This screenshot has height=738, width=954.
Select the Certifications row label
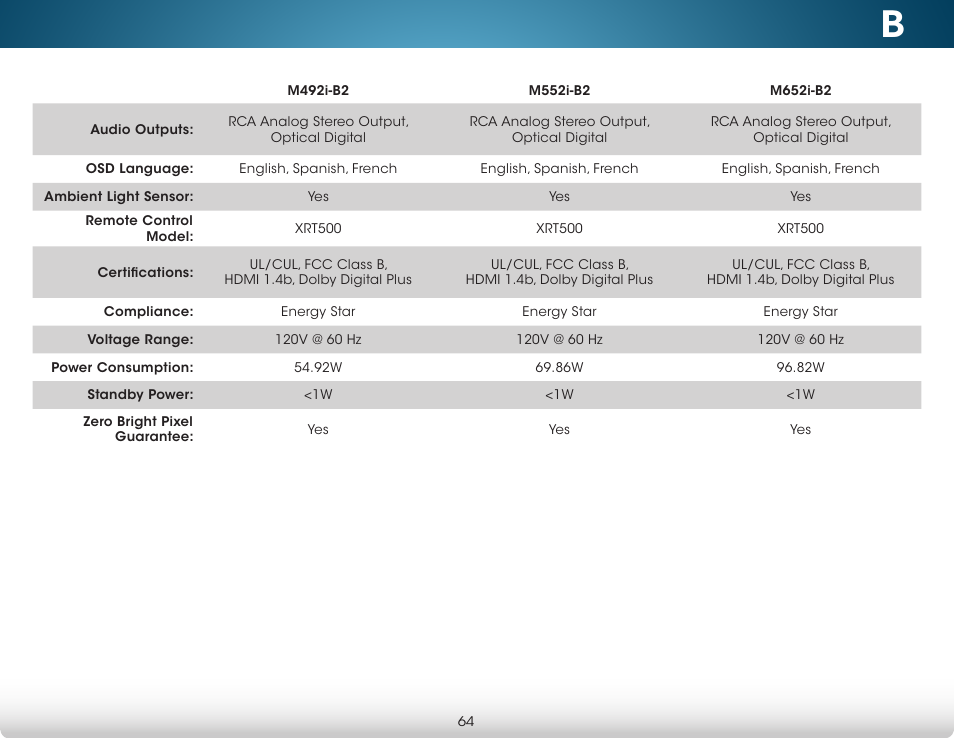(145, 272)
